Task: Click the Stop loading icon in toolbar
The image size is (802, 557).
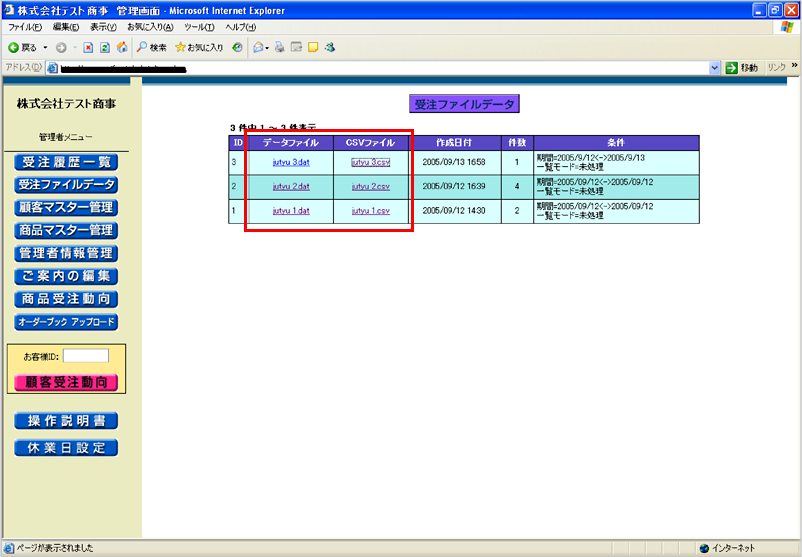Action: pyautogui.click(x=89, y=47)
